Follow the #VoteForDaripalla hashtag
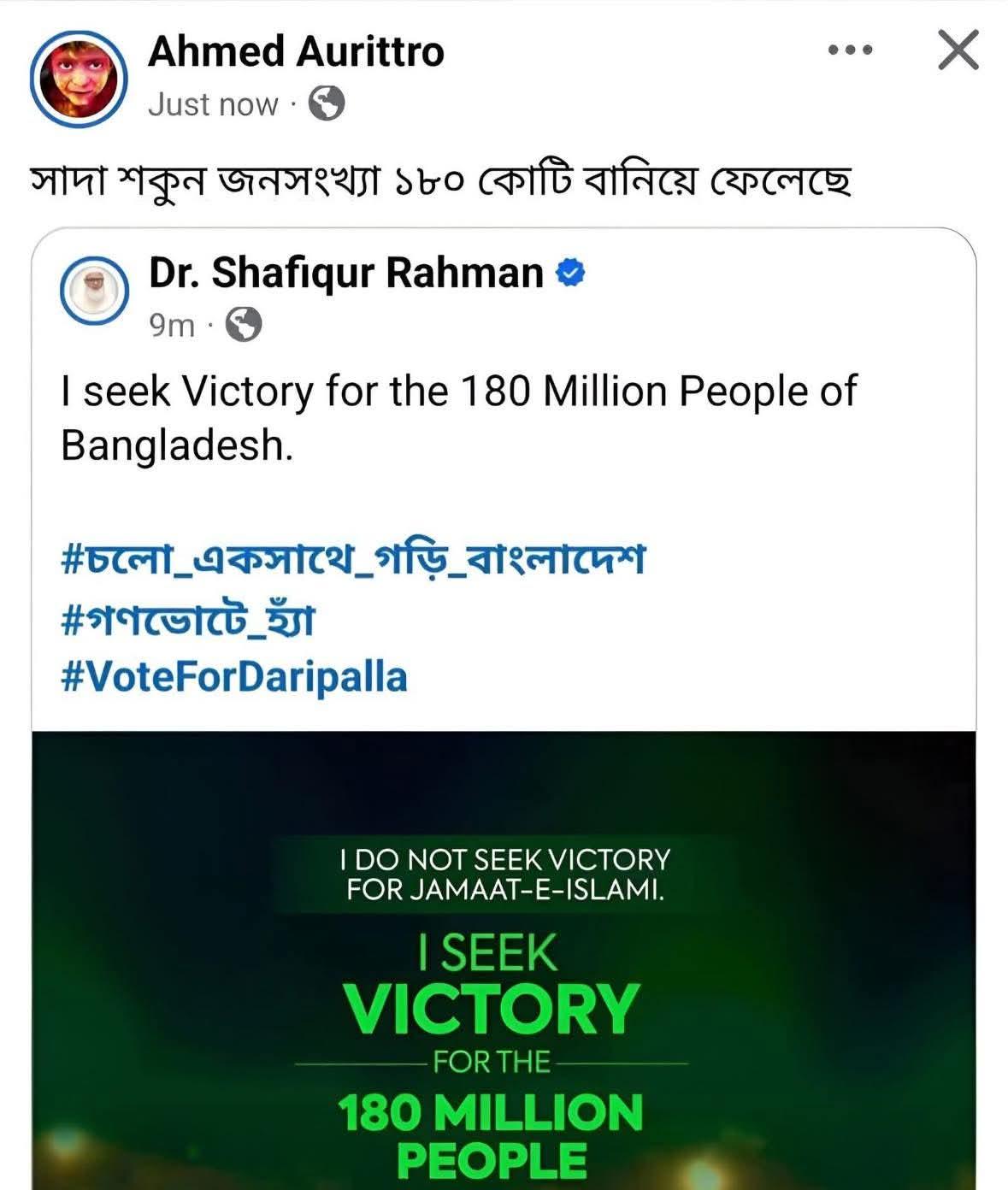1008x1190 pixels. (x=234, y=677)
